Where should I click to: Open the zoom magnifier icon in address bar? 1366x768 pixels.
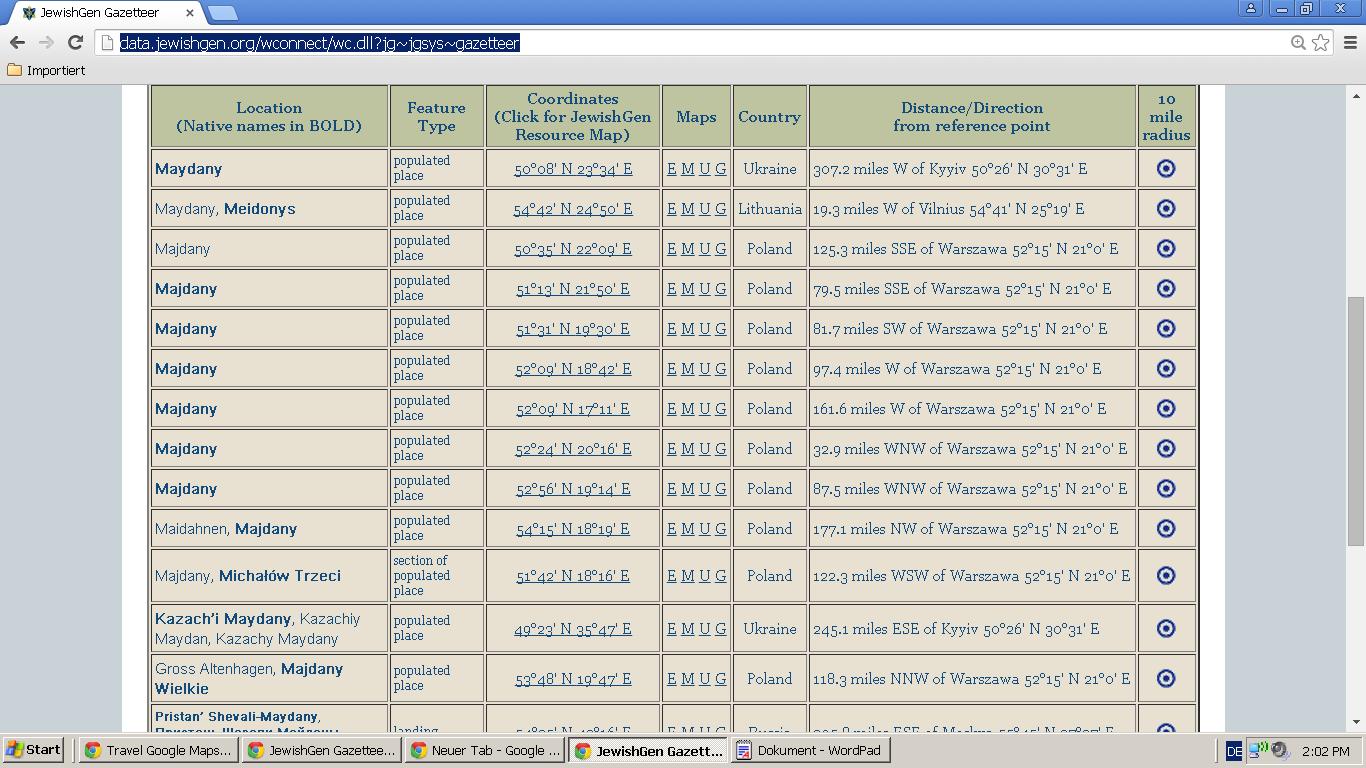tap(1298, 42)
